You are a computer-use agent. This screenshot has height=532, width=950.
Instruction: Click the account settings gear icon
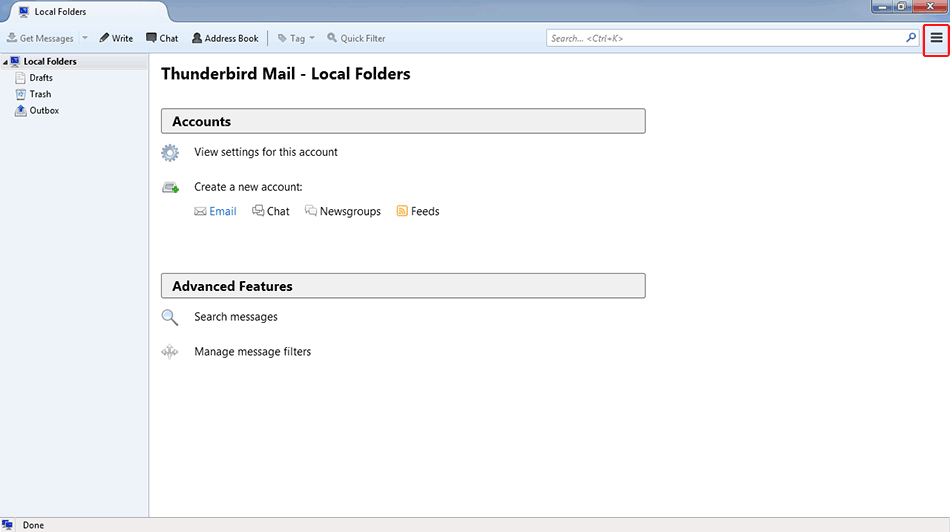(170, 153)
